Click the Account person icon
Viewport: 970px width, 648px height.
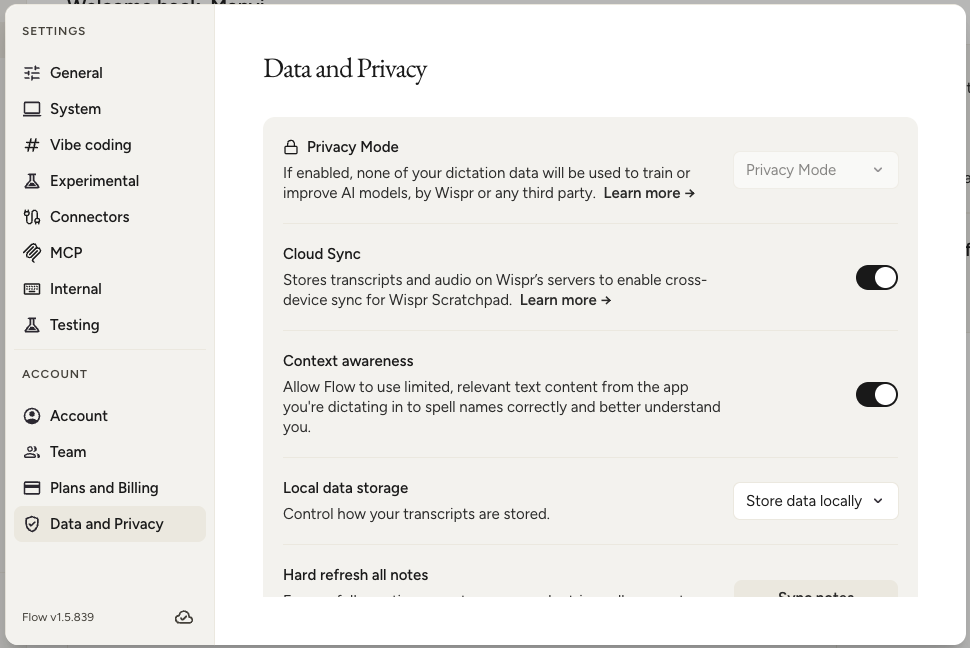[x=32, y=416]
